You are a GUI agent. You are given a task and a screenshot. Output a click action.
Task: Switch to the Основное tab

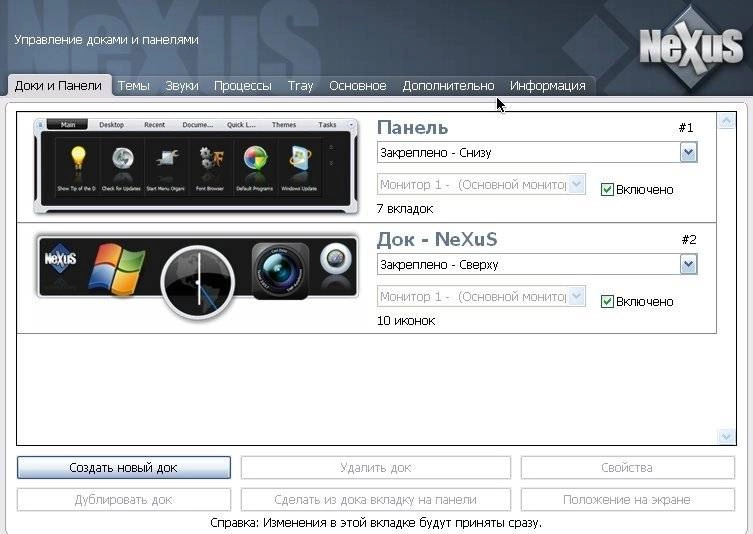[358, 85]
